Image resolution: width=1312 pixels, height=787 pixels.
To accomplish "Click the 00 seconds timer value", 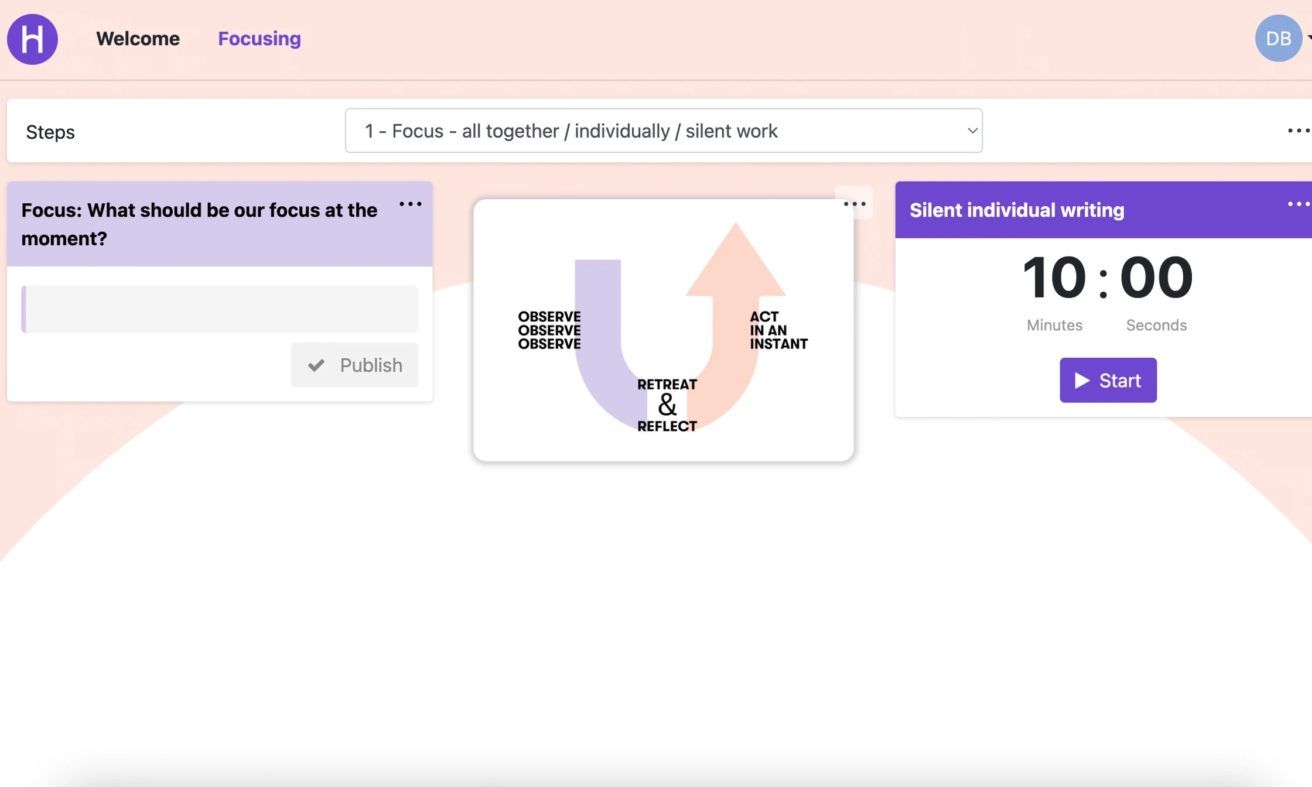I will (x=1156, y=278).
